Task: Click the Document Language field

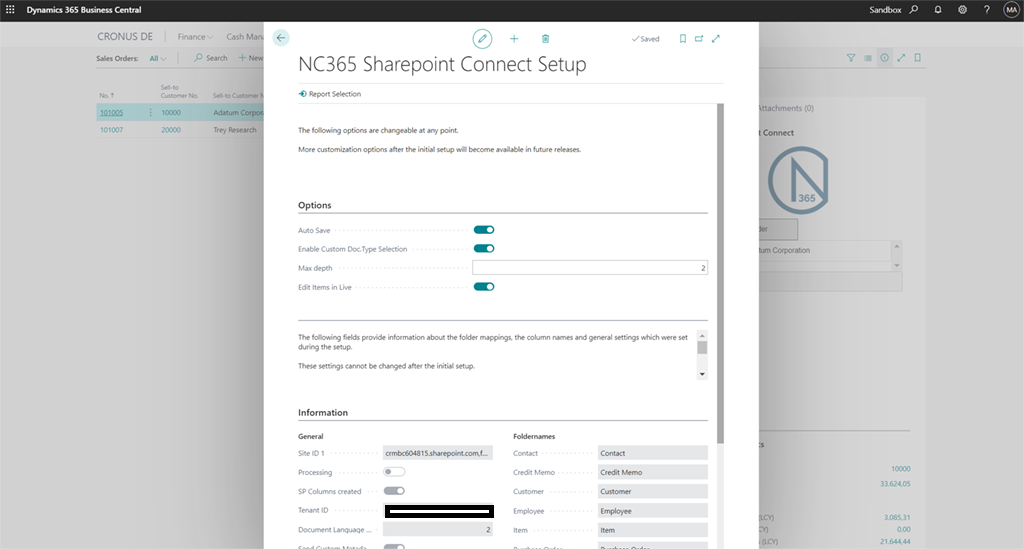Action: tap(438, 529)
